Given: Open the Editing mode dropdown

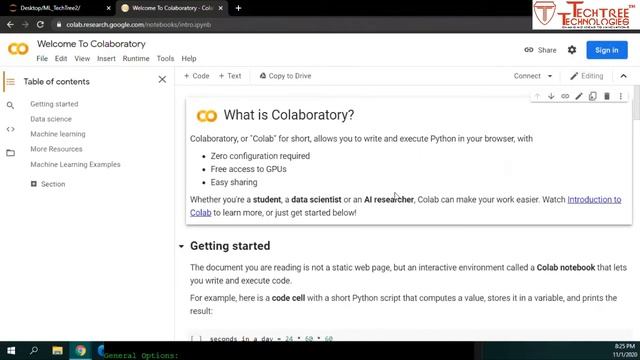Looking at the screenshot, I should [587, 76].
